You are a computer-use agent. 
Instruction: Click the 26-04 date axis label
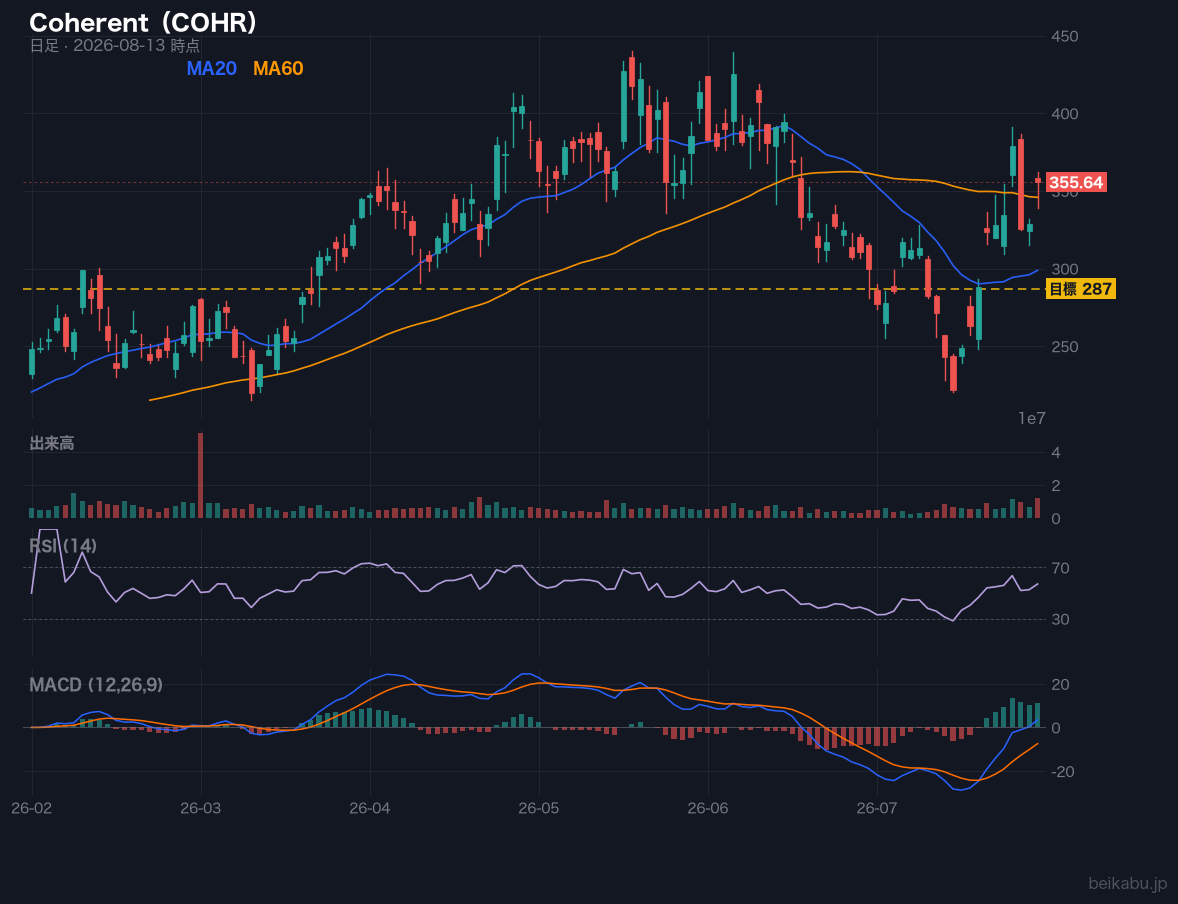(370, 809)
